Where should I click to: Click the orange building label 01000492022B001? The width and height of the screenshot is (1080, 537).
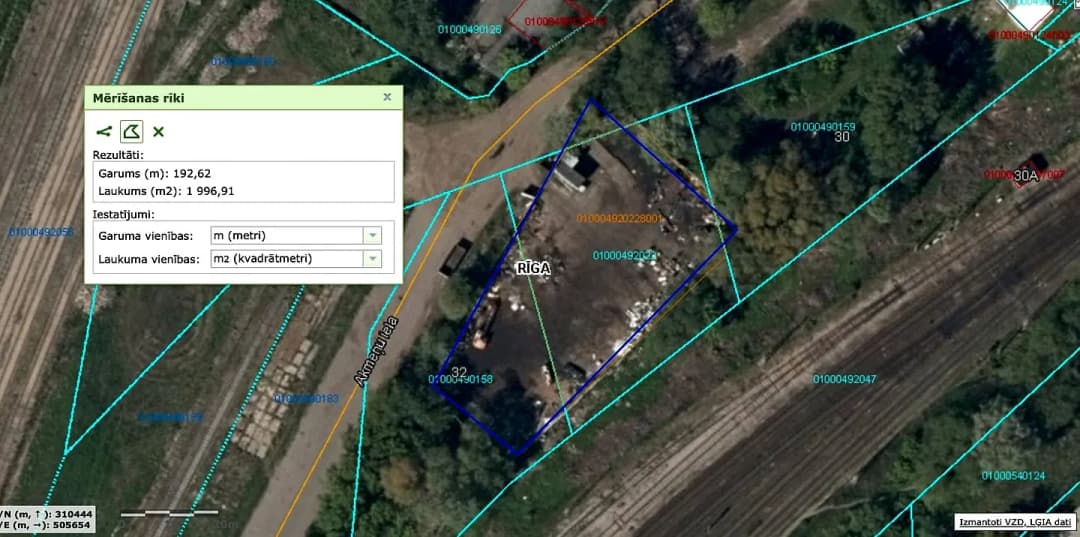[619, 219]
